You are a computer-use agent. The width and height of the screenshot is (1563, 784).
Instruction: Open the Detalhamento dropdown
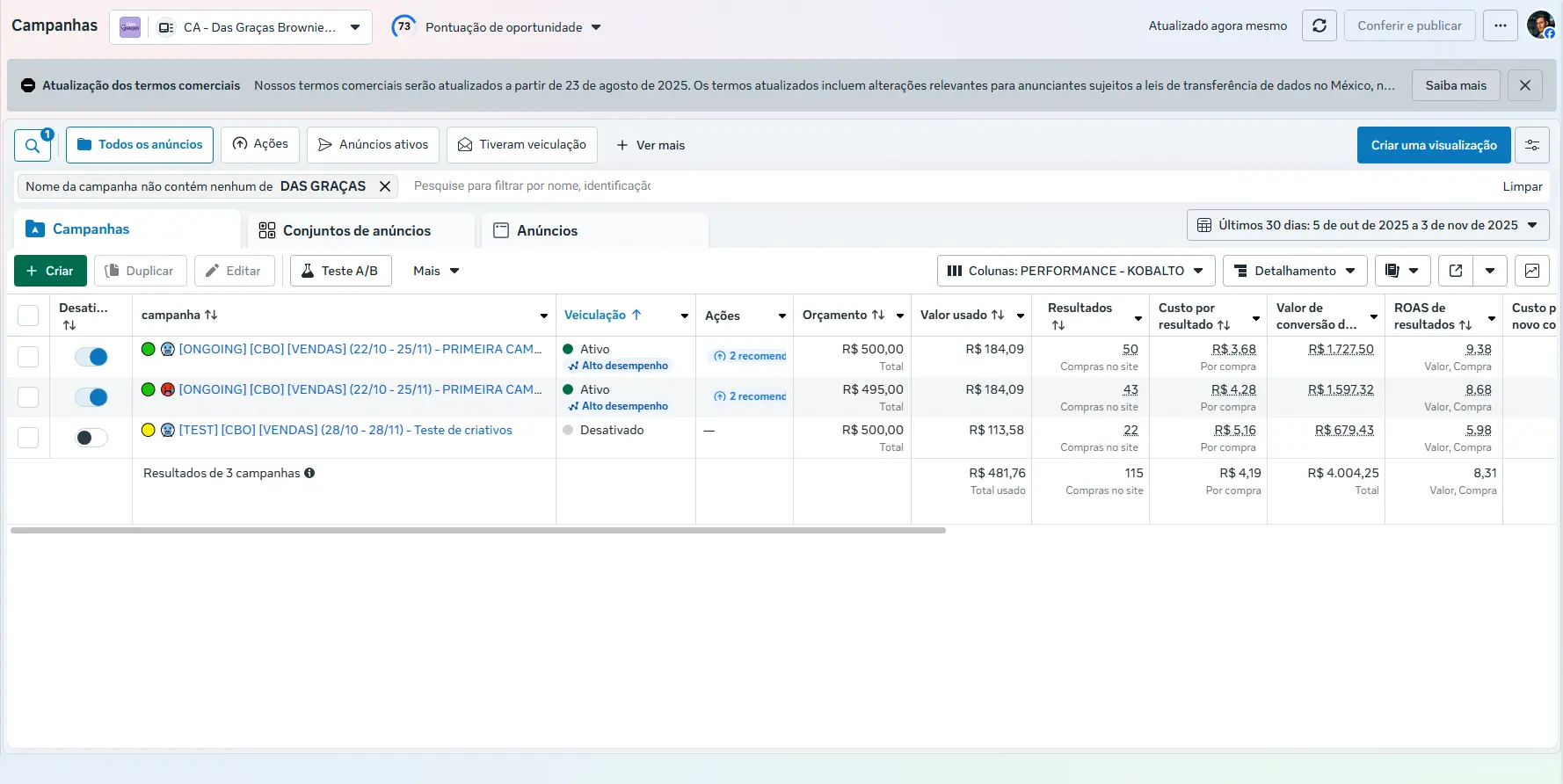[x=1294, y=271]
